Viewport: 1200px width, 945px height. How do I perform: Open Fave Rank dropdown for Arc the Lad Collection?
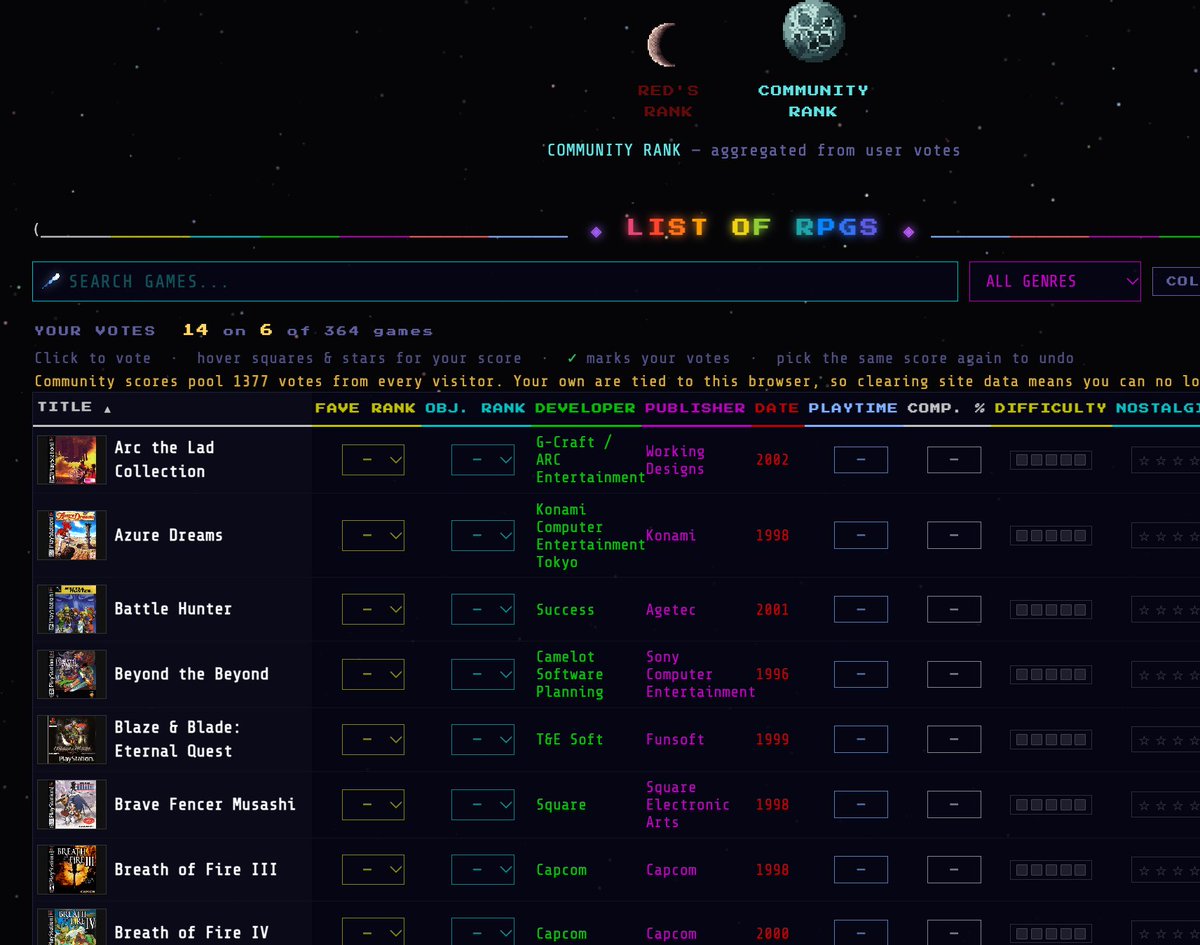tap(373, 460)
